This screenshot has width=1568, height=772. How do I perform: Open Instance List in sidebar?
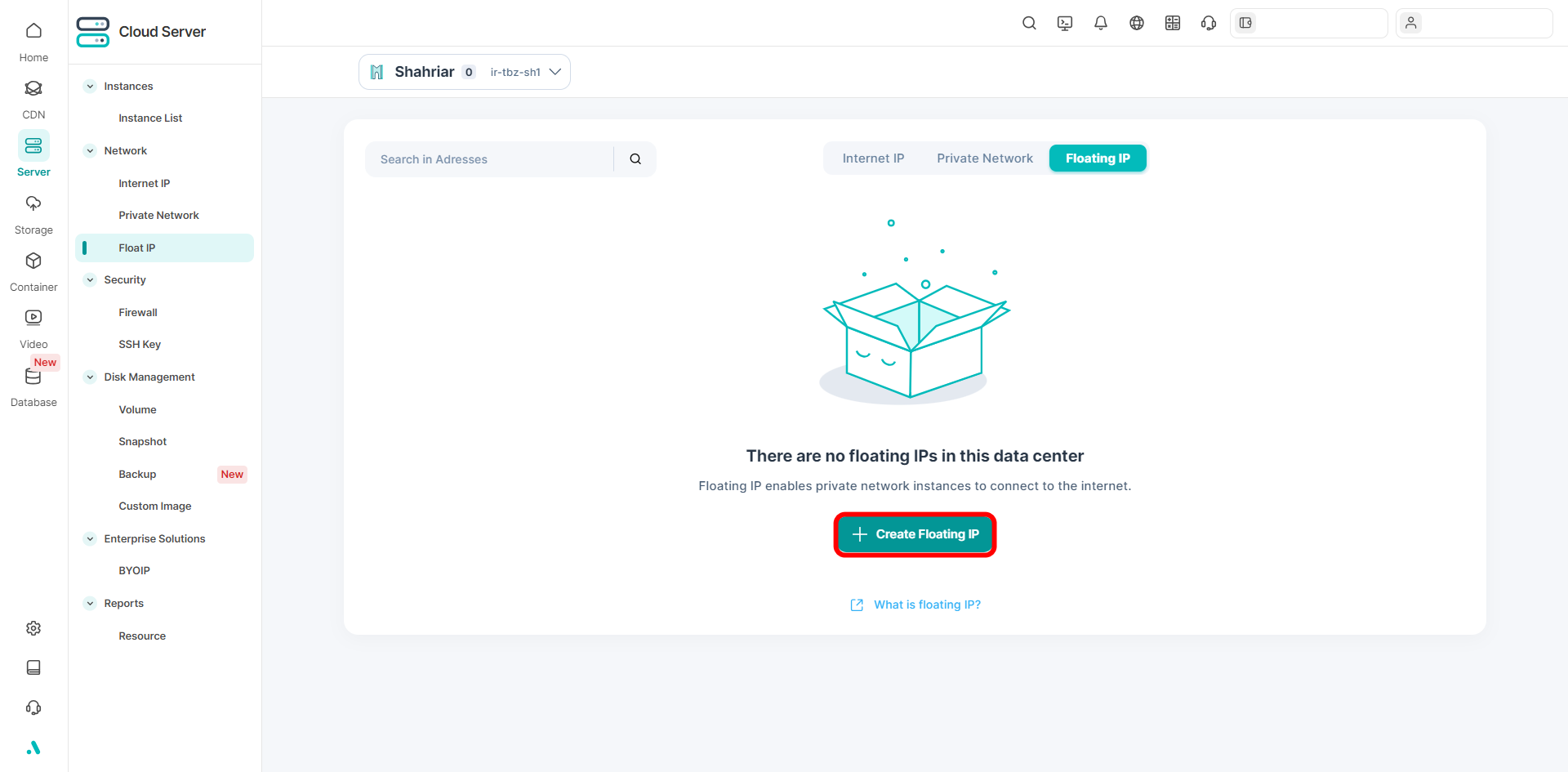click(150, 118)
